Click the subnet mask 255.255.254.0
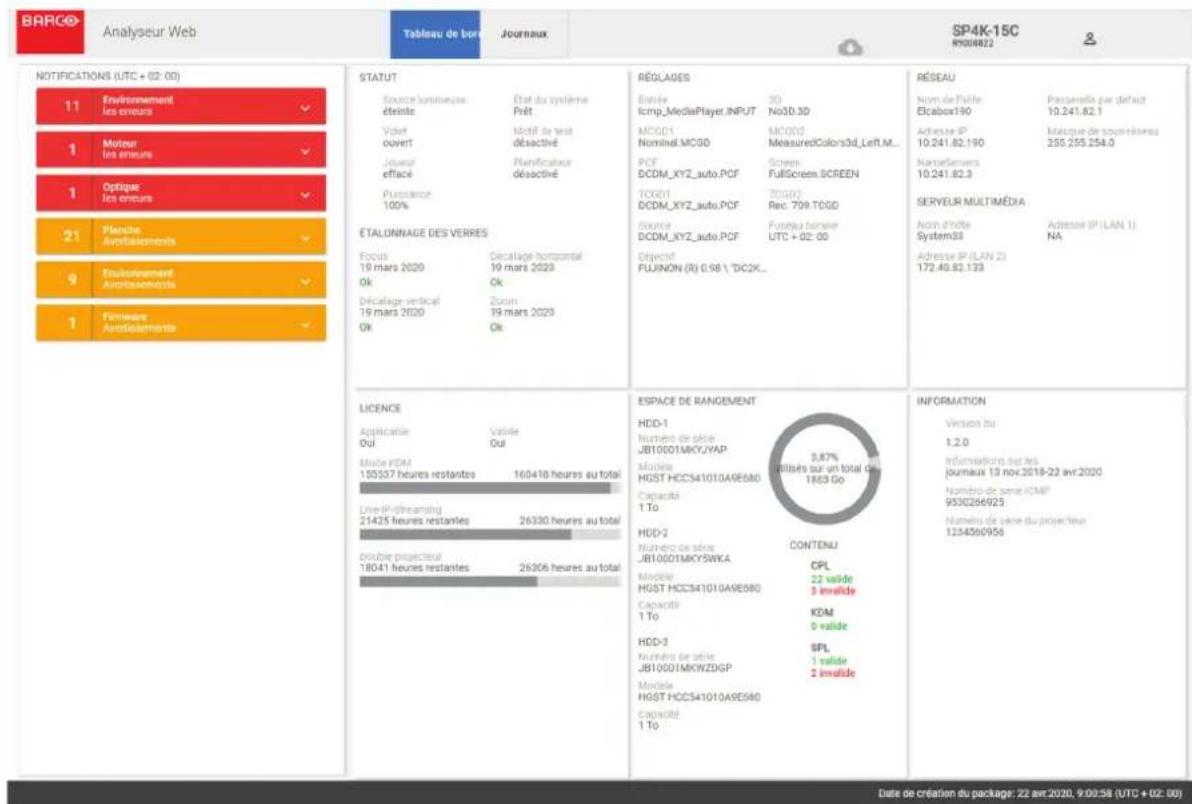This screenshot has height=804, width=1192. (x=1081, y=143)
